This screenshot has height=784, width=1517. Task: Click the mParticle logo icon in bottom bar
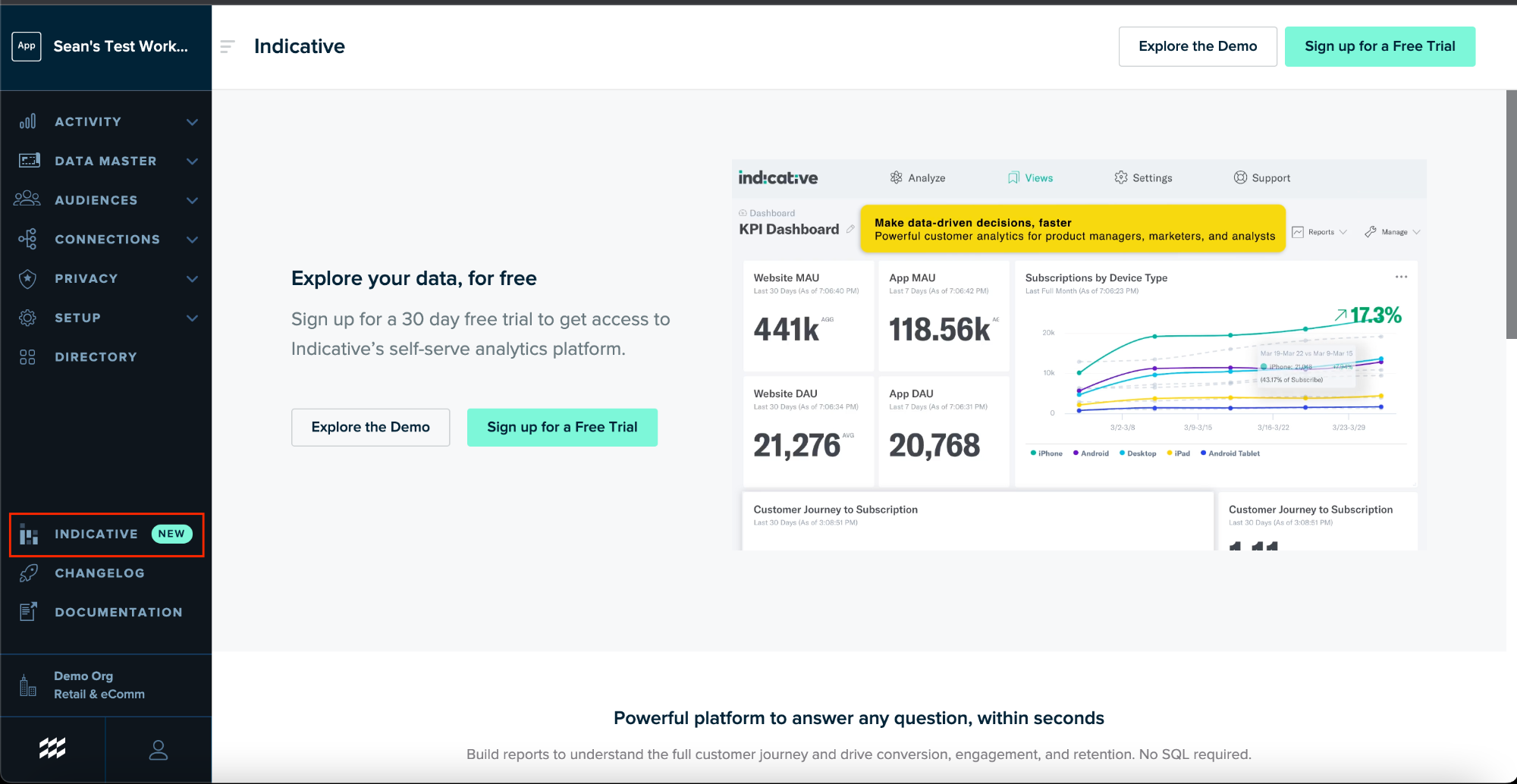[52, 749]
